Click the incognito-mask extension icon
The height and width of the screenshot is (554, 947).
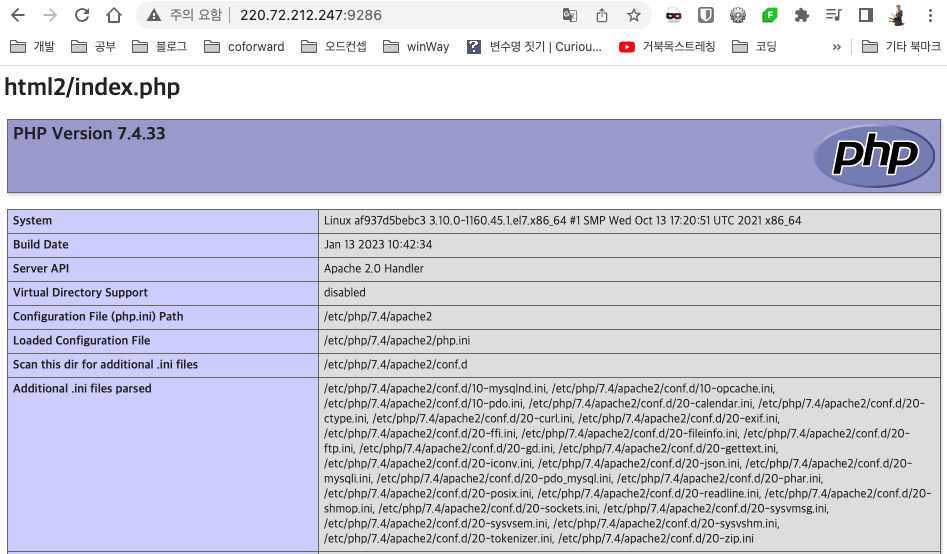673,15
